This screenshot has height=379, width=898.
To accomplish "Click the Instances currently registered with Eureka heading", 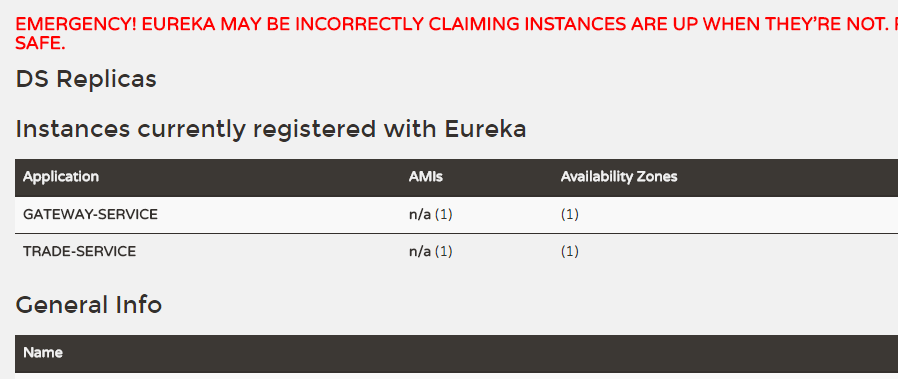I will point(270,129).
